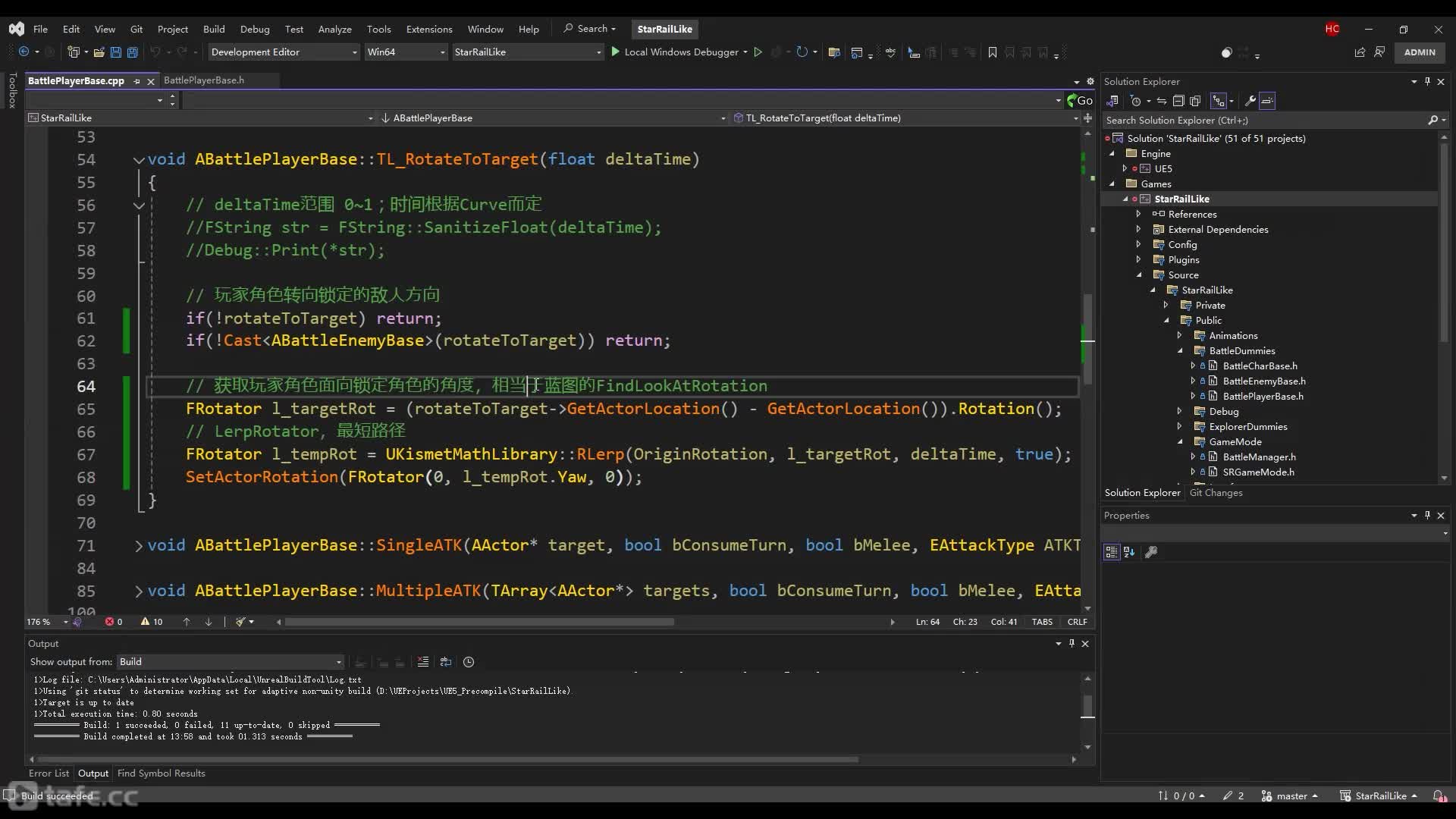Screen dimensions: 1456x819
Task: Open BattlePlayerBase.h file tab
Action: pos(203,80)
